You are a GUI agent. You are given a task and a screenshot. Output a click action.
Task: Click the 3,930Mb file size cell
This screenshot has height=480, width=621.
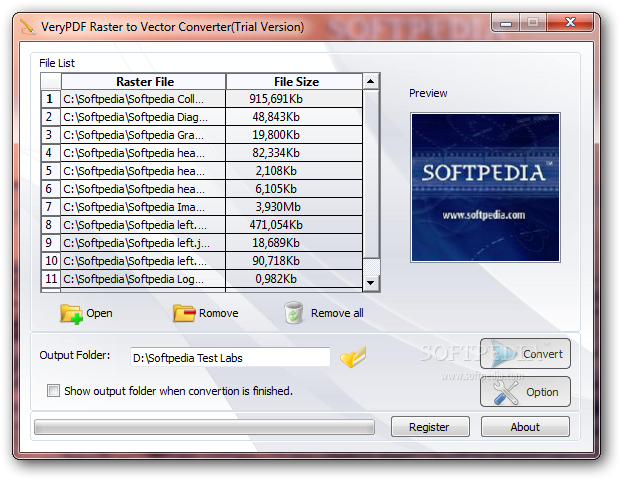(294, 207)
